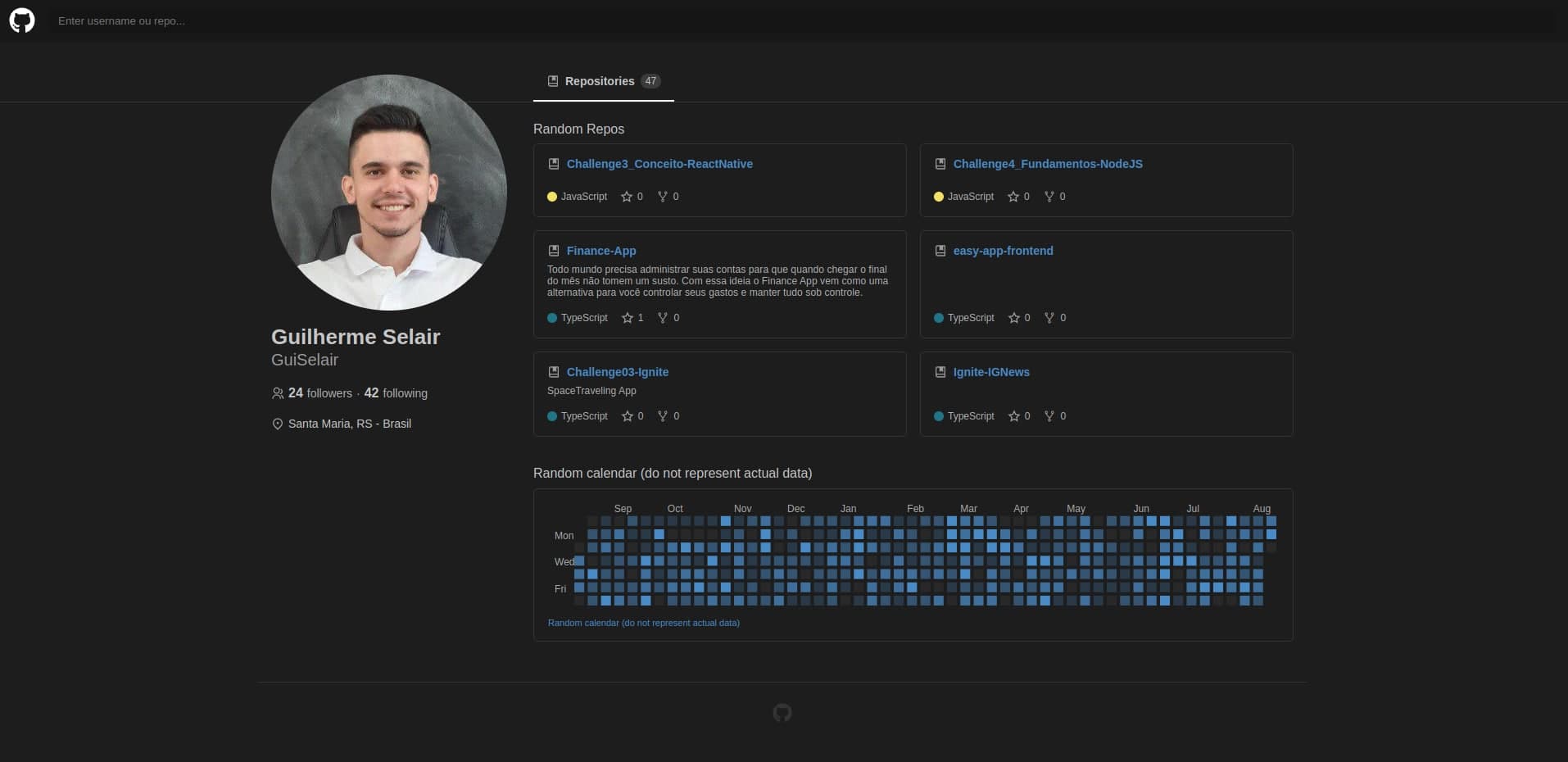
Task: Click blue calendar footnote about random data
Action: [x=644, y=623]
